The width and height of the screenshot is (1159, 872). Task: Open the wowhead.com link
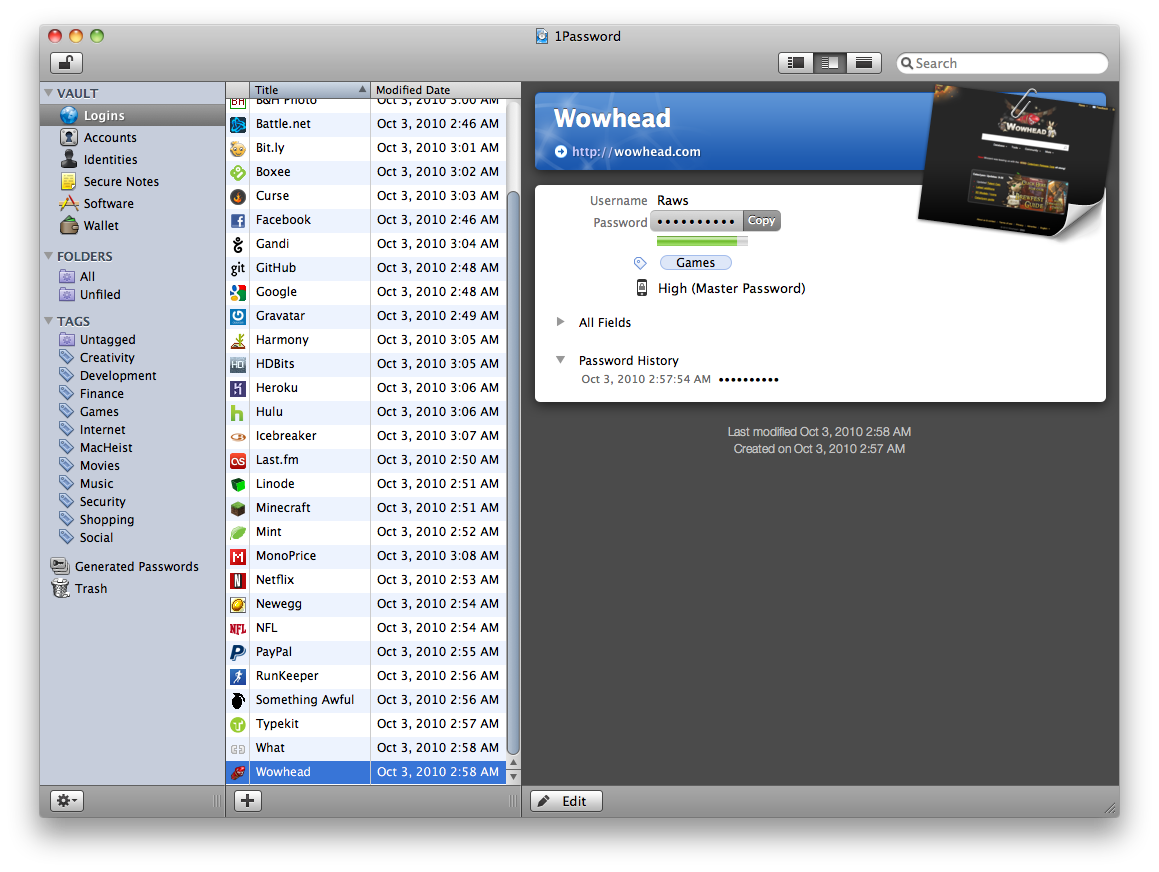pyautogui.click(x=635, y=152)
